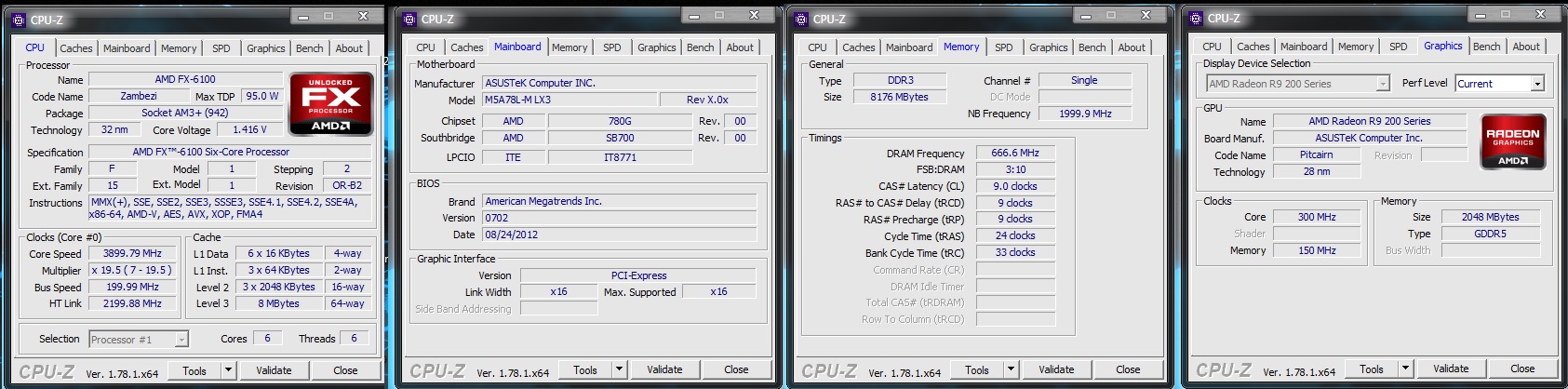Click the BIOS brand 'American Megatrends Inc.'
The width and height of the screenshot is (1568, 389).
pyautogui.click(x=620, y=201)
